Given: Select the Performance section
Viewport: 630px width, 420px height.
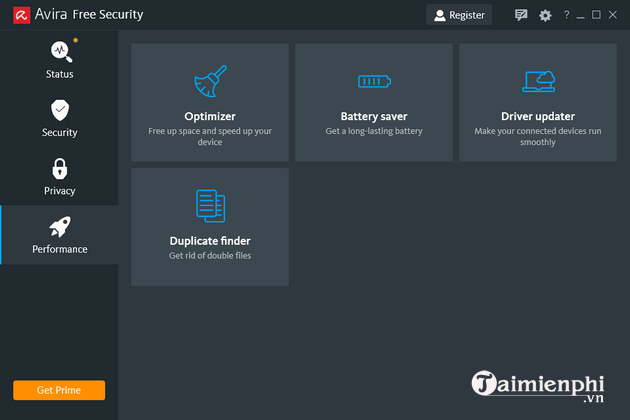Looking at the screenshot, I should click(59, 235).
